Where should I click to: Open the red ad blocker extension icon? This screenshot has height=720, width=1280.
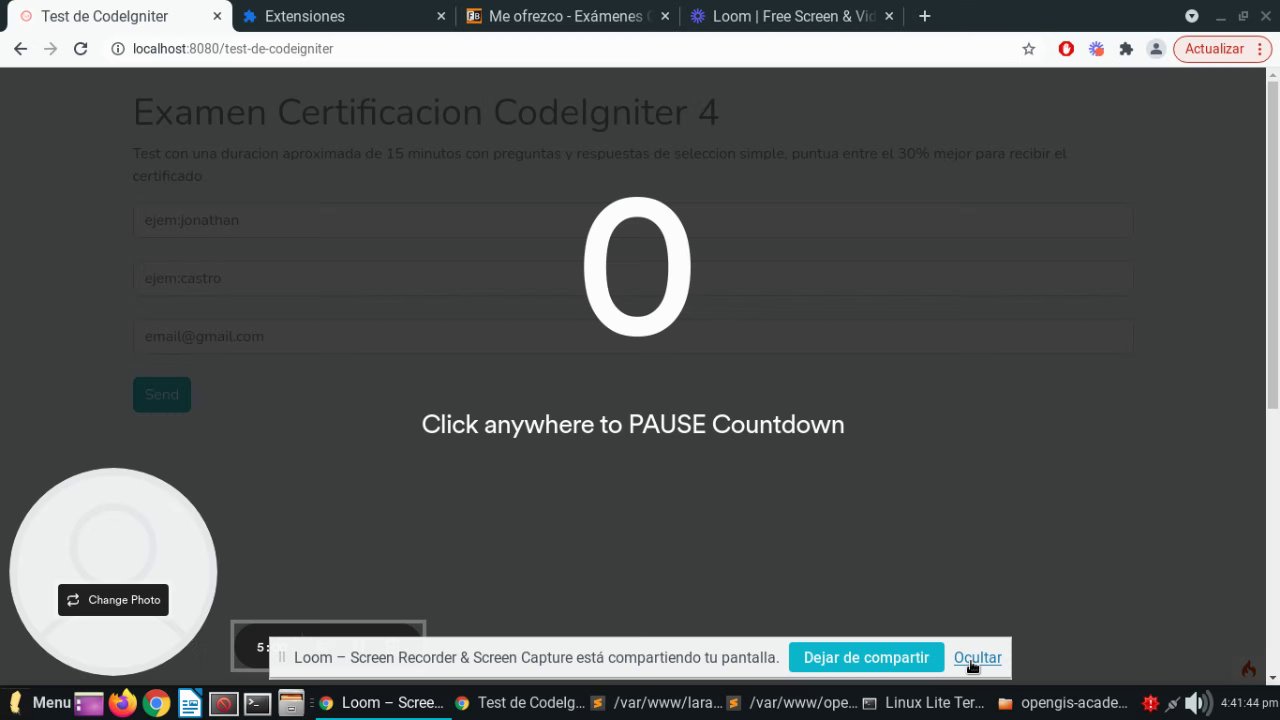coord(1066,48)
